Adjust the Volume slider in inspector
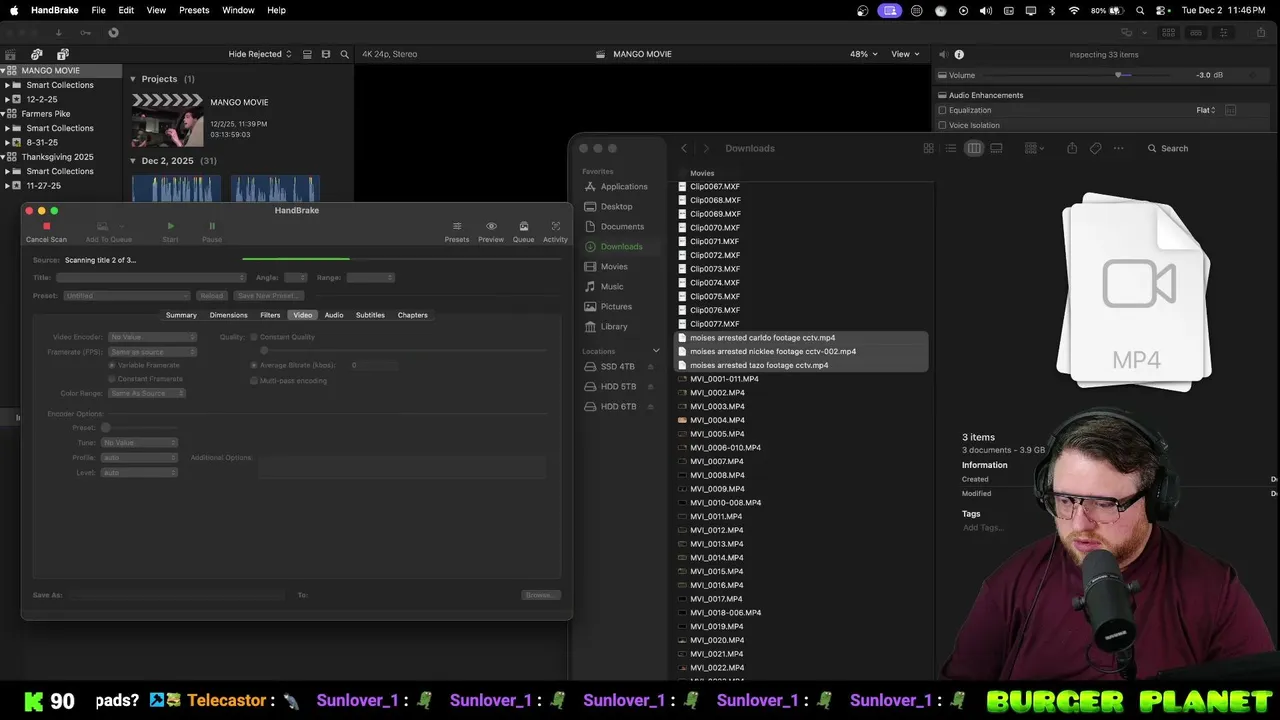 coord(1119,75)
